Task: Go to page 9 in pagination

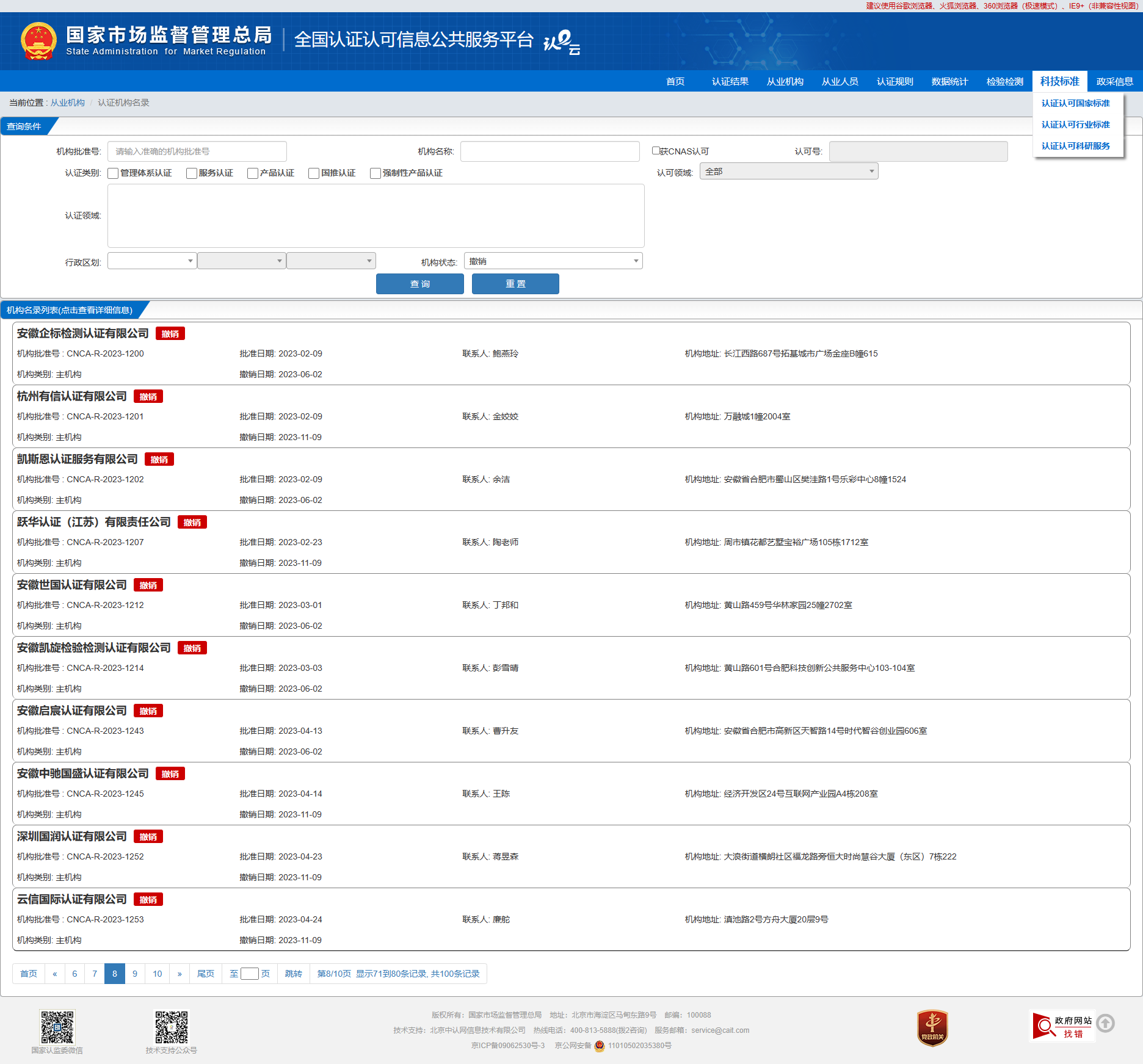Action: pos(135,974)
